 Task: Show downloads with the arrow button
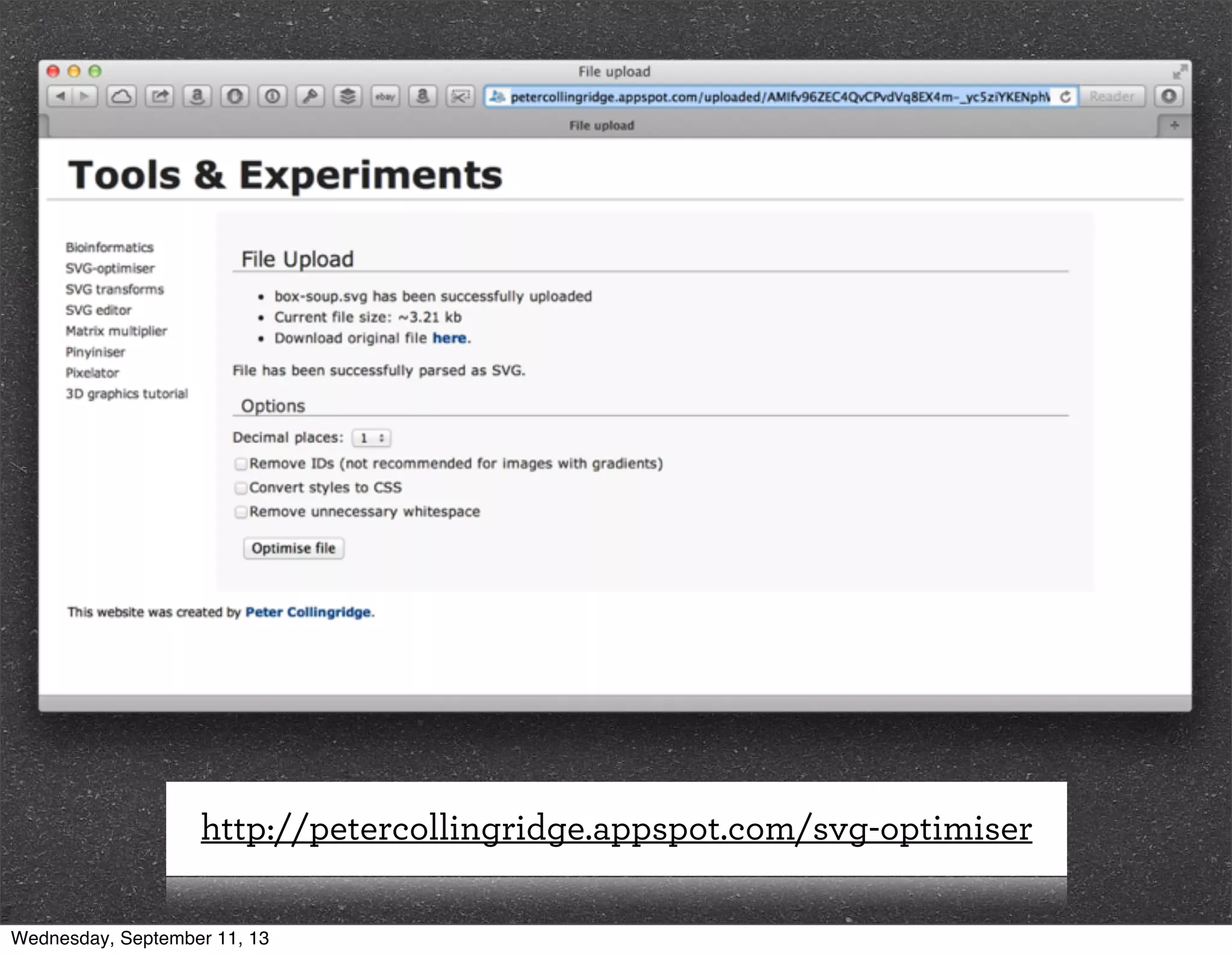coord(1169,96)
